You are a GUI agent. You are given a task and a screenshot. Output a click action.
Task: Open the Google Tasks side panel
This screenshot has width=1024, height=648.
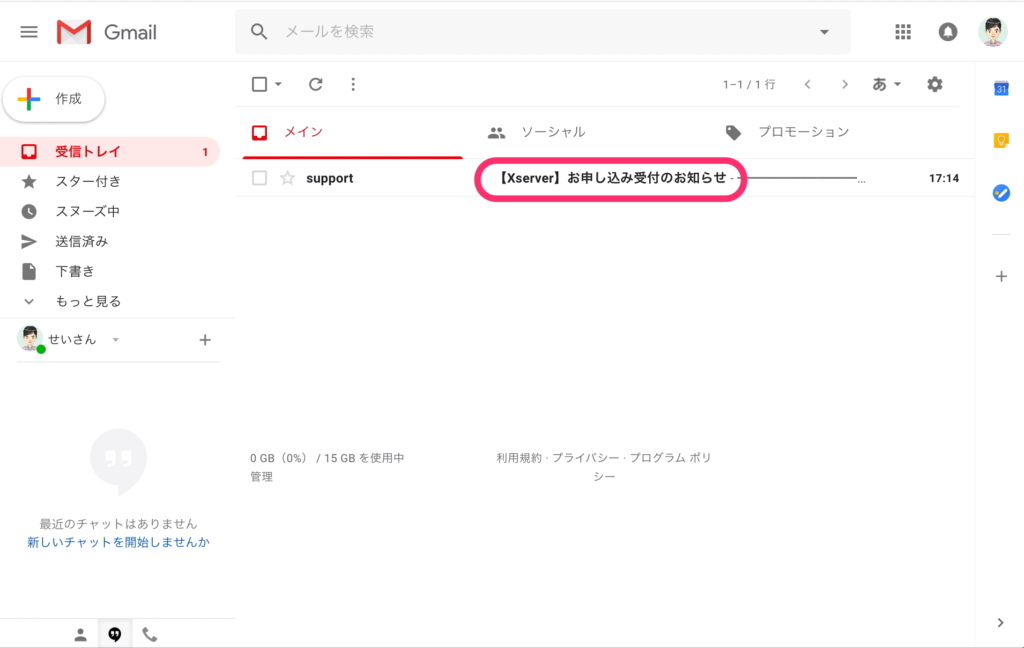point(1001,193)
